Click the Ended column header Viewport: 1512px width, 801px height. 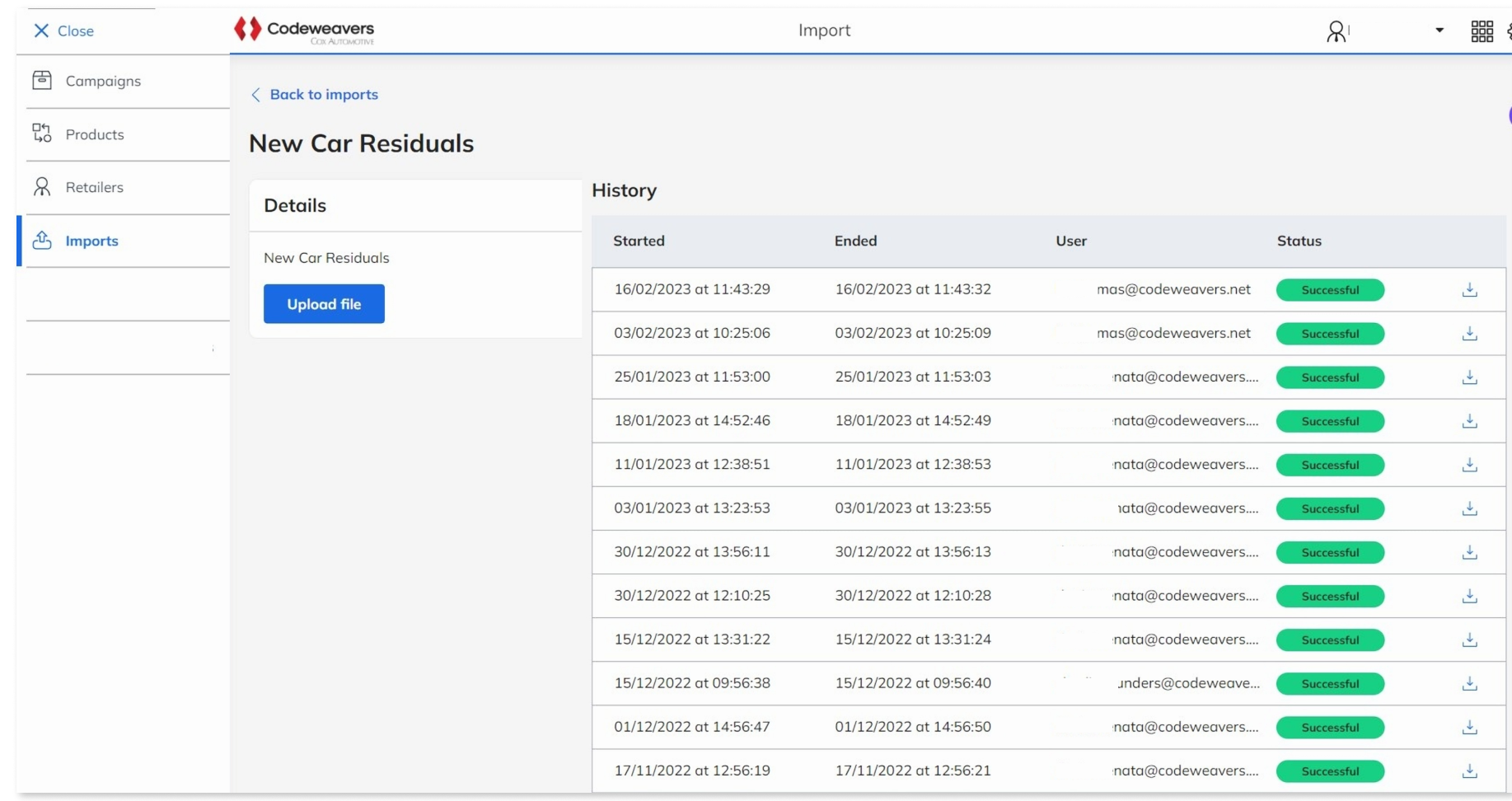855,241
